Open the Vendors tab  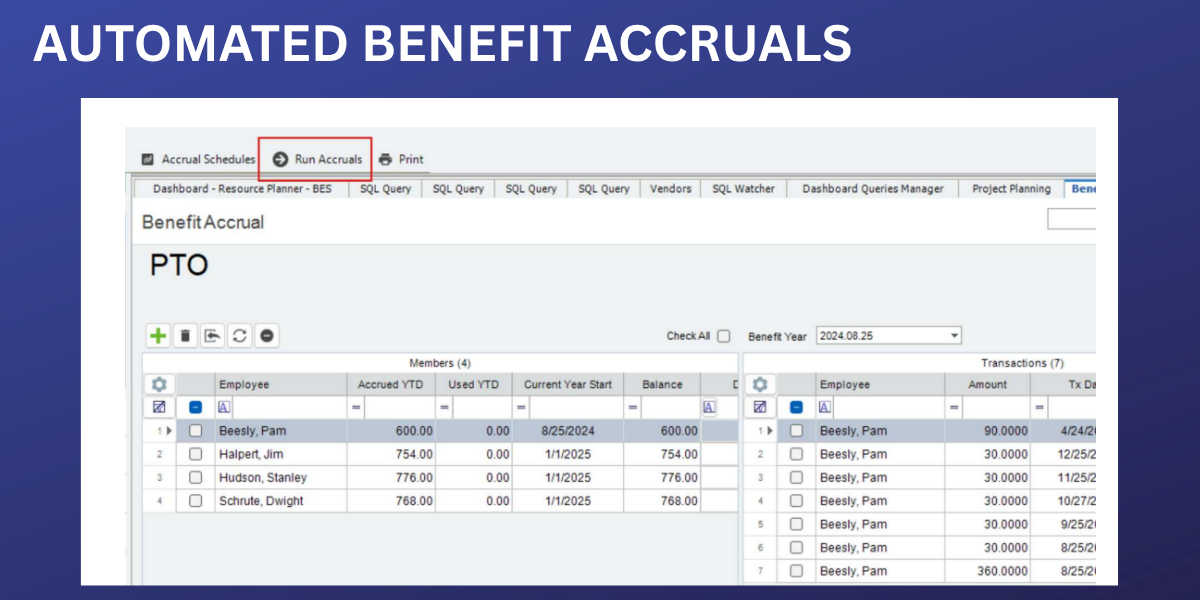coord(670,188)
